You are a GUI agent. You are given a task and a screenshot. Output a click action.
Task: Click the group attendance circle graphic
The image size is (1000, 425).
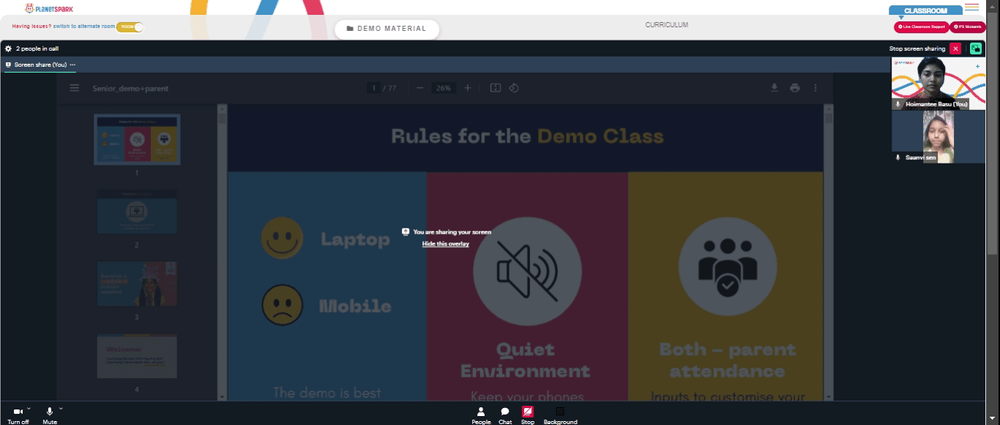[727, 266]
